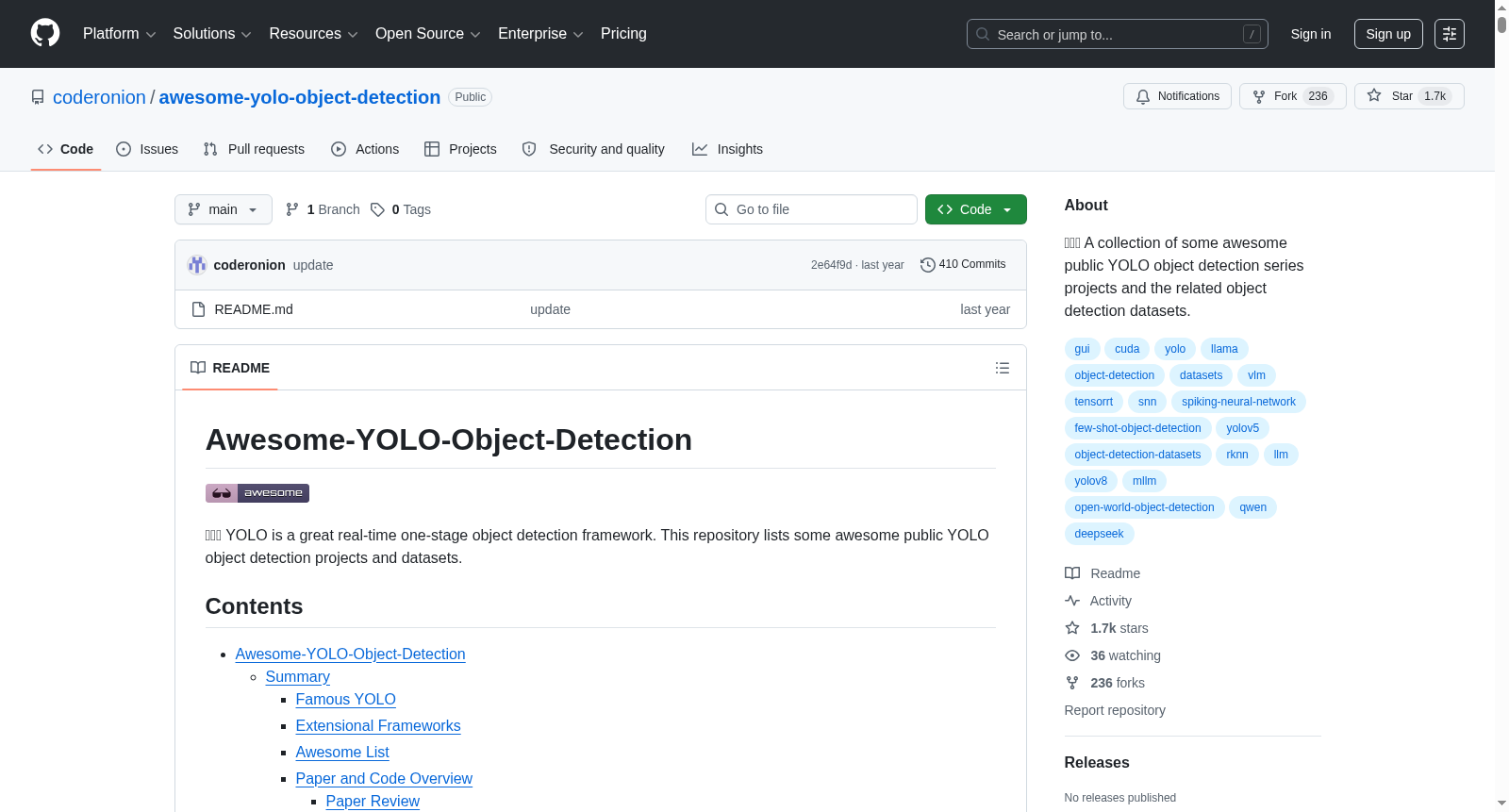View 36 watching link
The height and width of the screenshot is (812, 1509).
click(x=1113, y=655)
